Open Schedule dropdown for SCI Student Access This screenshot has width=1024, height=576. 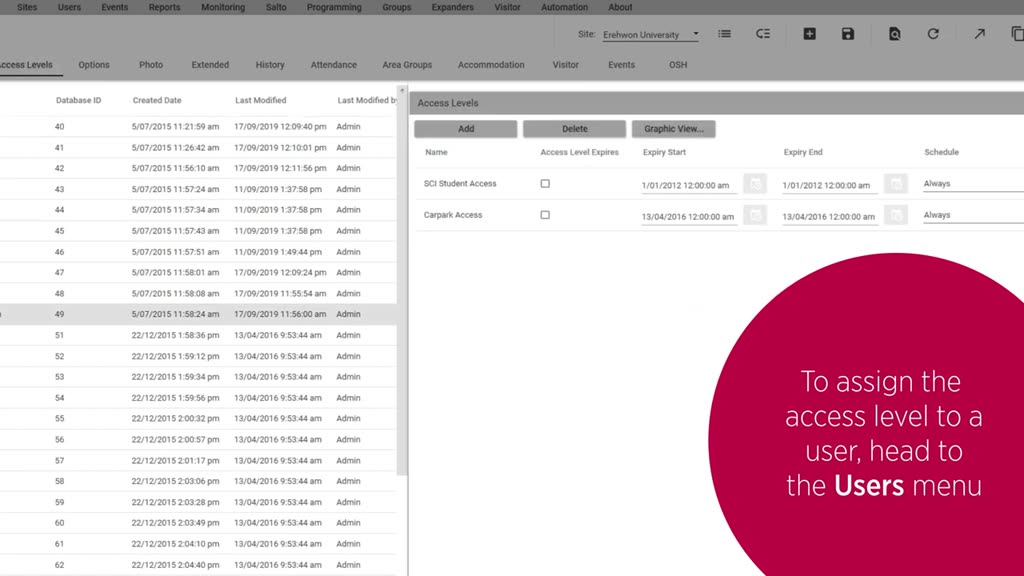pos(973,184)
